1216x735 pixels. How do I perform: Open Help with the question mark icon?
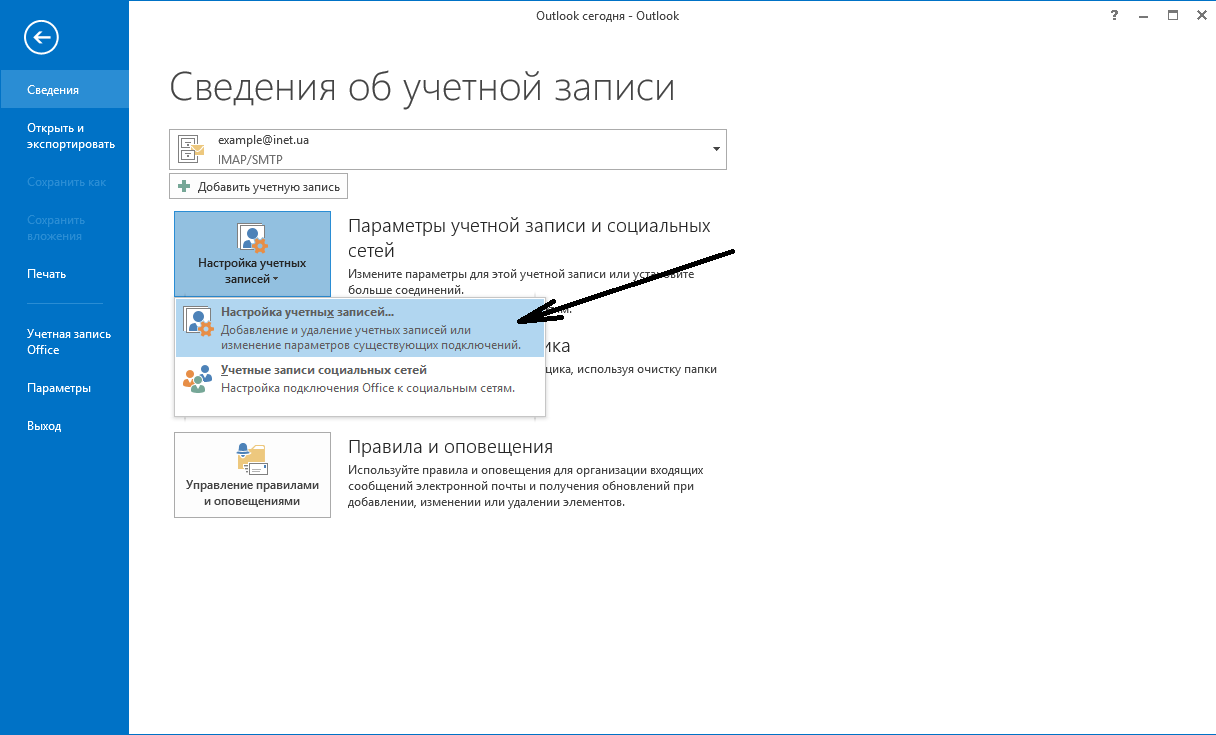tap(1114, 15)
